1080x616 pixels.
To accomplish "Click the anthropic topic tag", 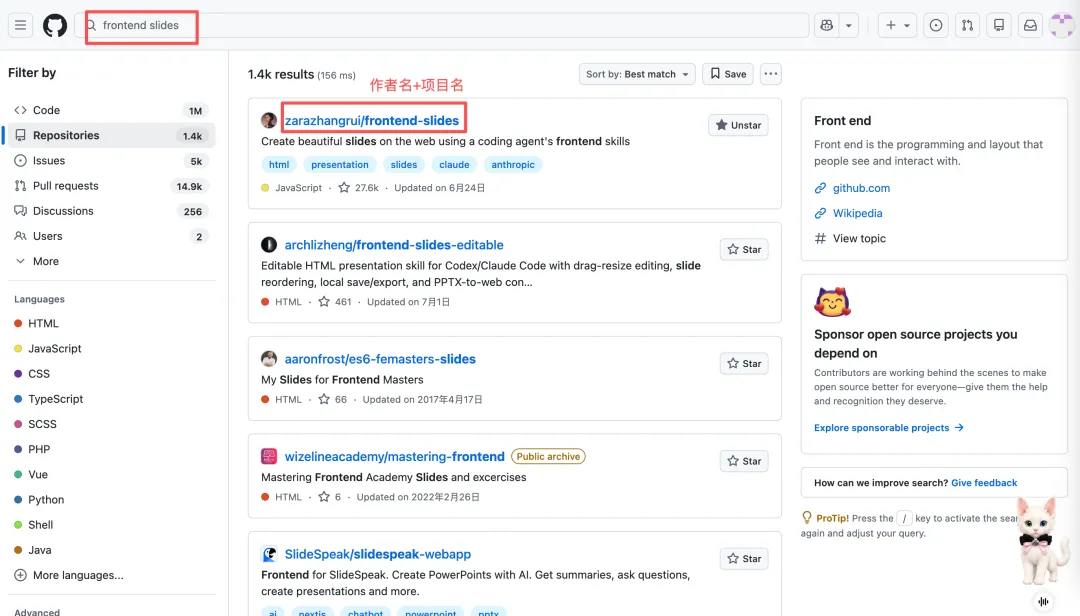I will (x=513, y=165).
